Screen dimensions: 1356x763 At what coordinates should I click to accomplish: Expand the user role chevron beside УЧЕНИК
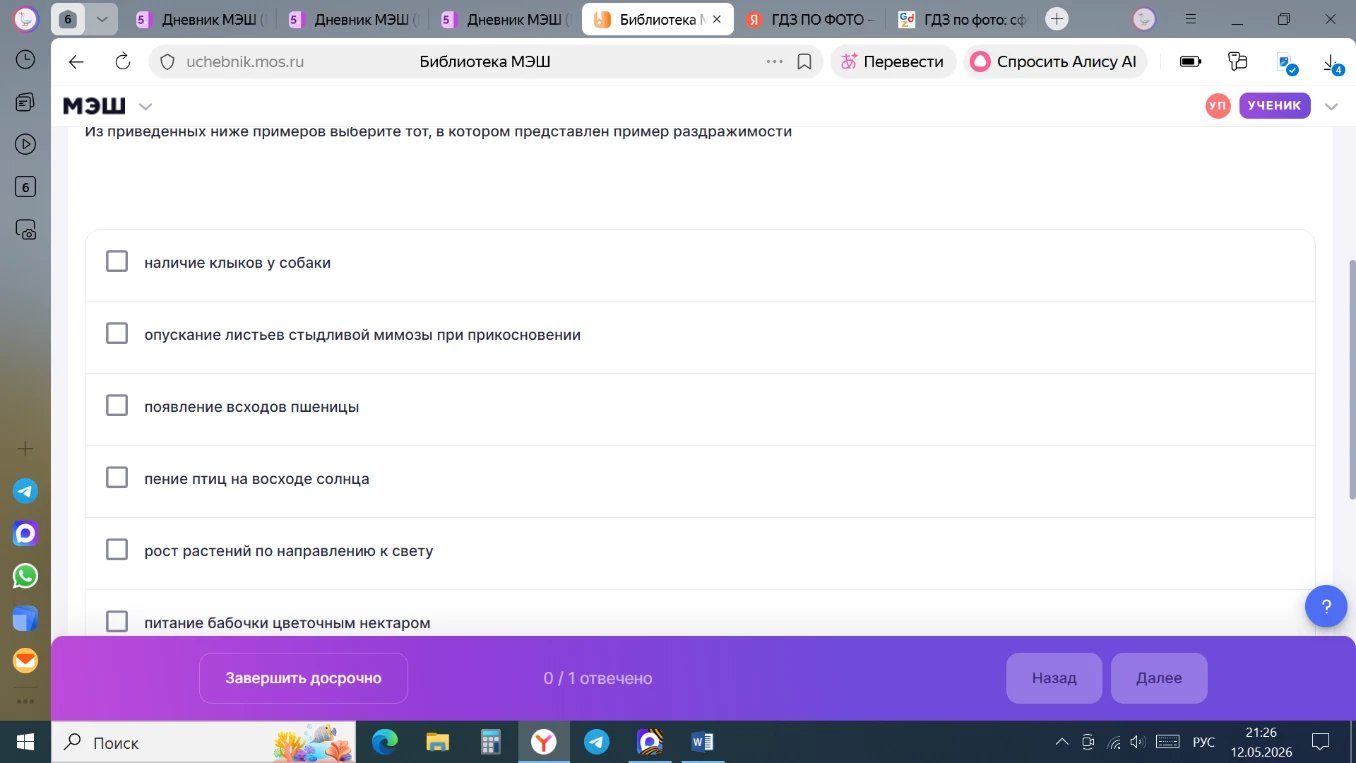1331,106
